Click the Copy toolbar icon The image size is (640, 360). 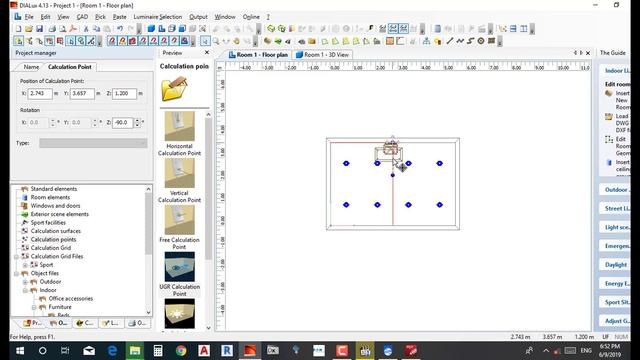tap(96, 29)
